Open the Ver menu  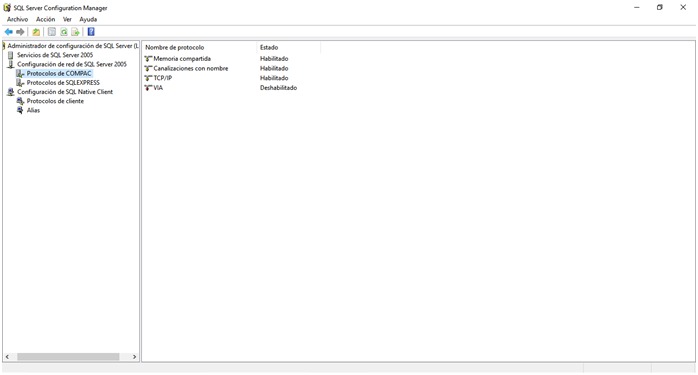[x=67, y=20]
